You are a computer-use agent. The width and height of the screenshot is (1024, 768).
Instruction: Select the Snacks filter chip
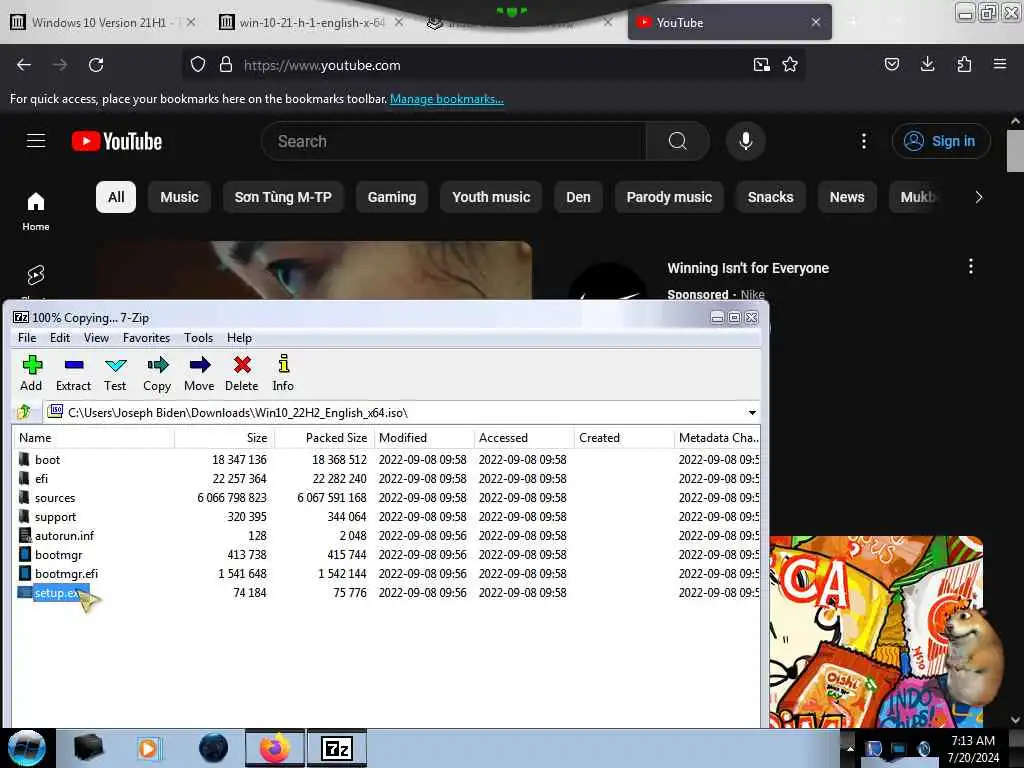coord(771,197)
